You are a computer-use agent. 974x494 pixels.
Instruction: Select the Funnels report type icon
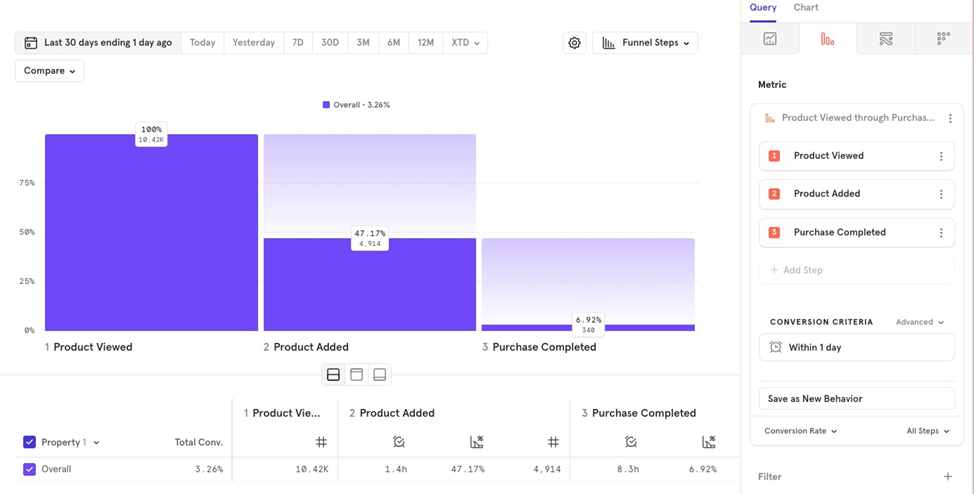click(x=827, y=39)
